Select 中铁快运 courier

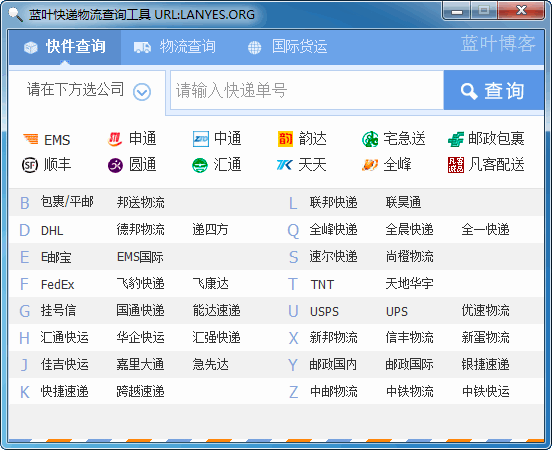tap(485, 392)
